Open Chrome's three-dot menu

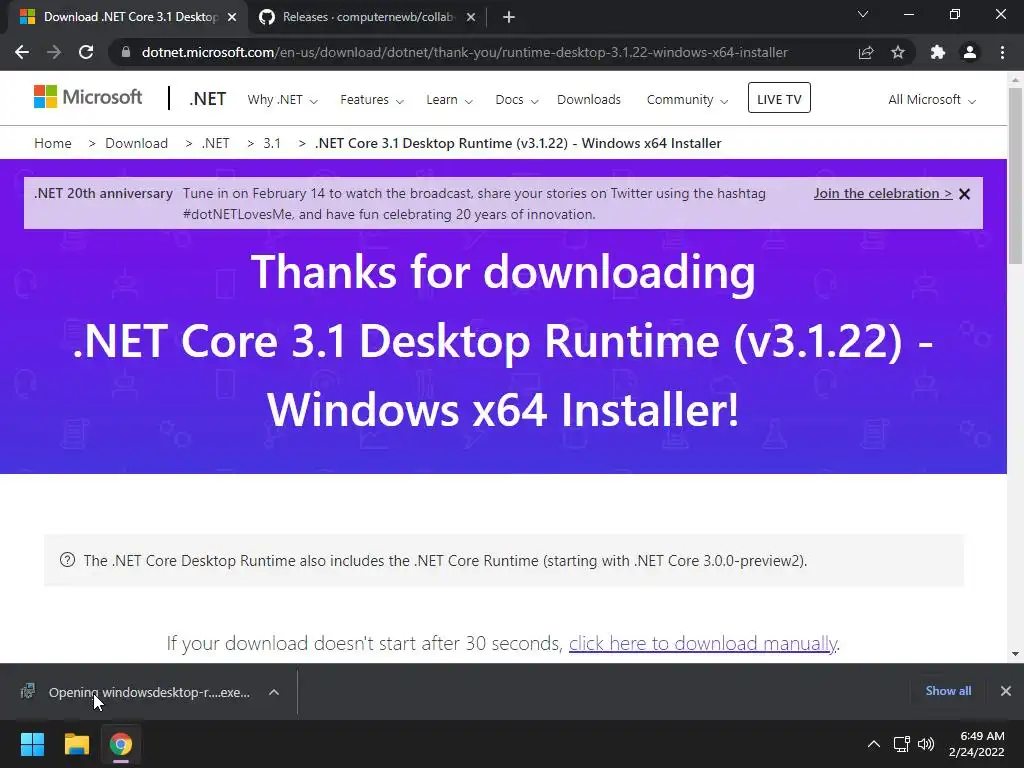coord(1002,52)
